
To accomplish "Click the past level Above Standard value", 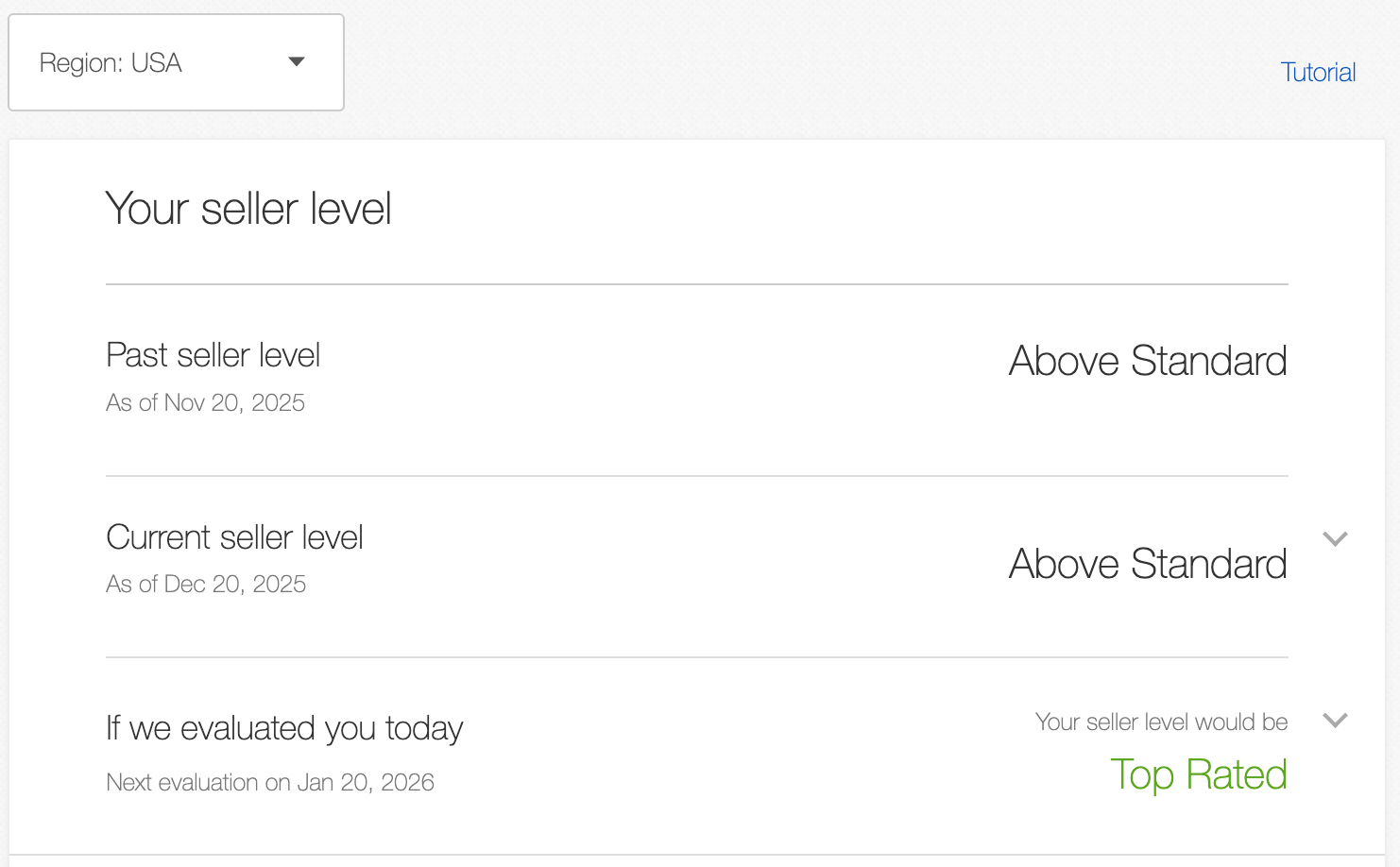I will click(x=1148, y=361).
